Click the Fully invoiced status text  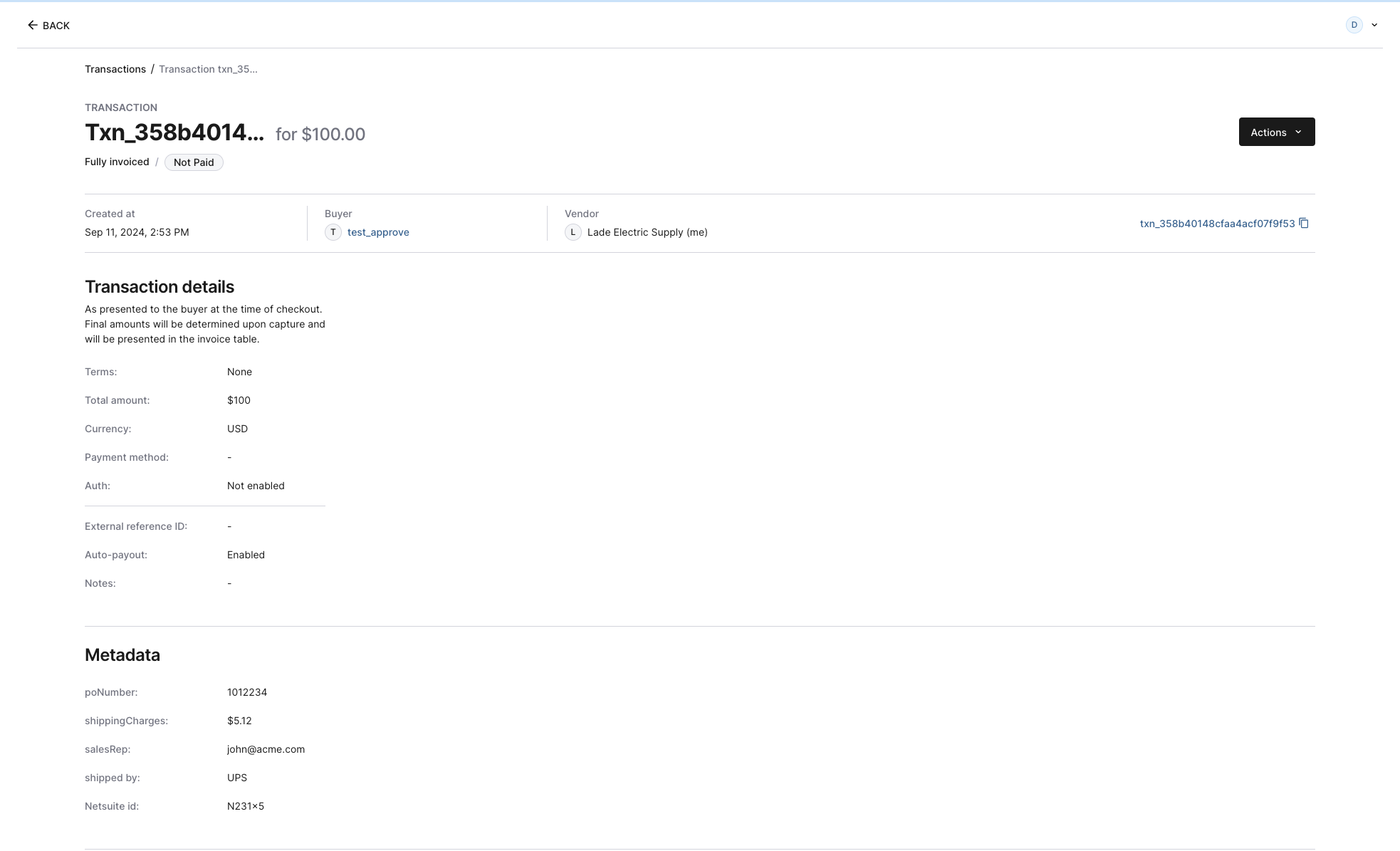pos(117,162)
